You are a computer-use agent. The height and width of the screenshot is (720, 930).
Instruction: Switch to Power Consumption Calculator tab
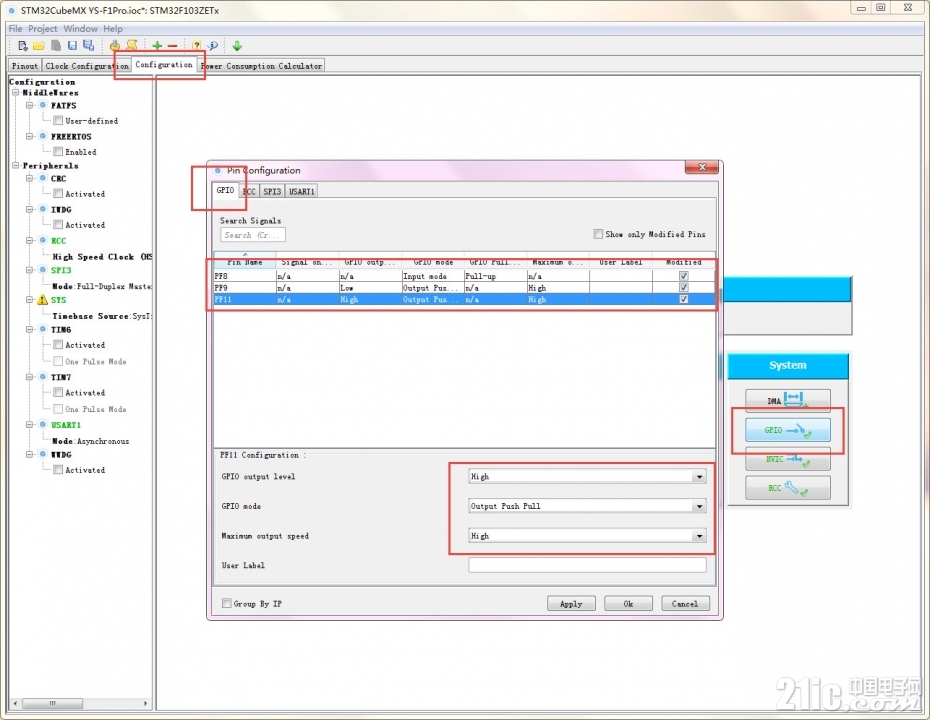tap(263, 66)
